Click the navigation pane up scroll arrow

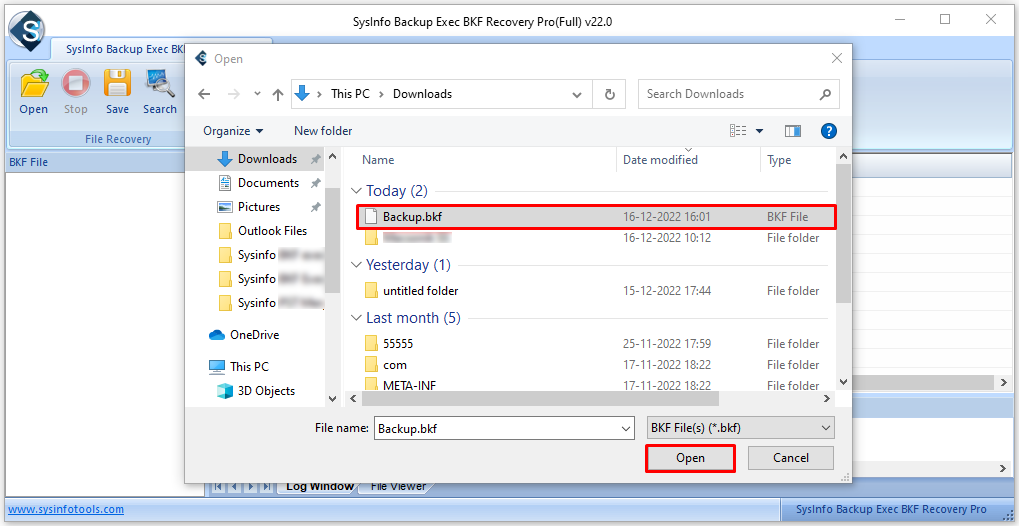point(332,157)
